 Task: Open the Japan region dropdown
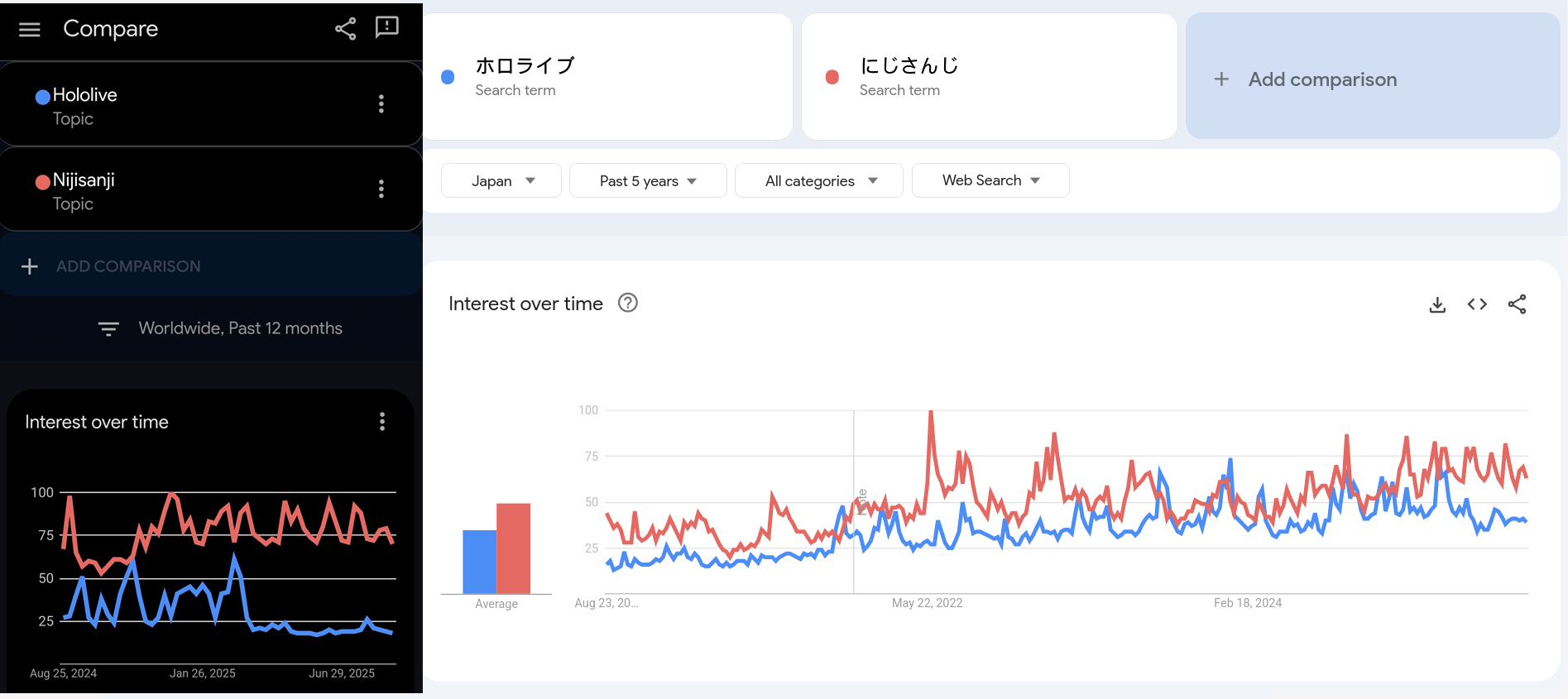point(501,180)
